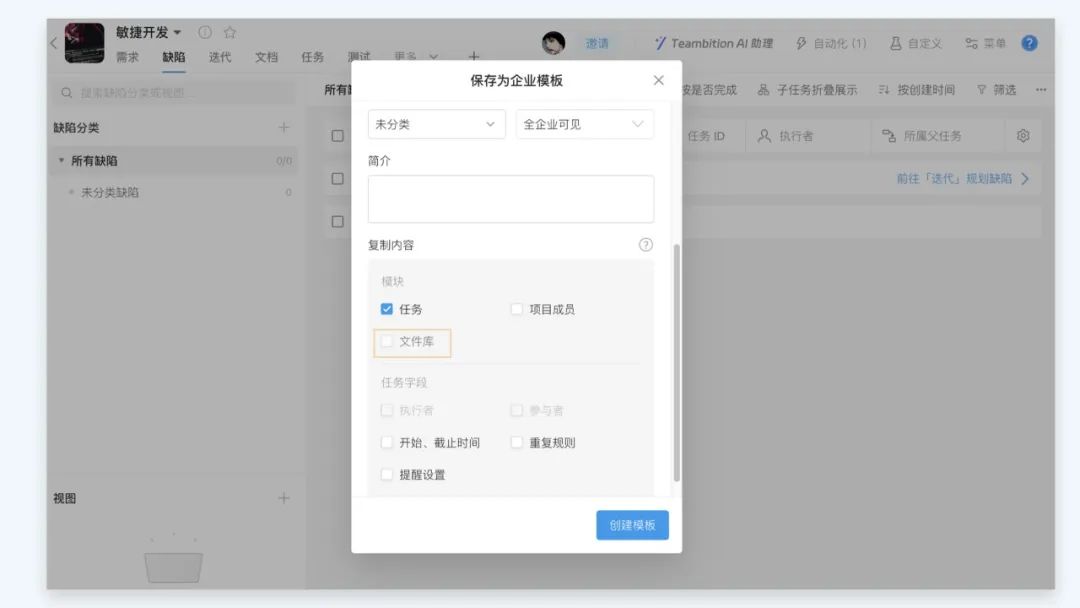This screenshot has height=608, width=1080.
Task: Open the 全企业可见 visibility dropdown
Action: tap(584, 125)
